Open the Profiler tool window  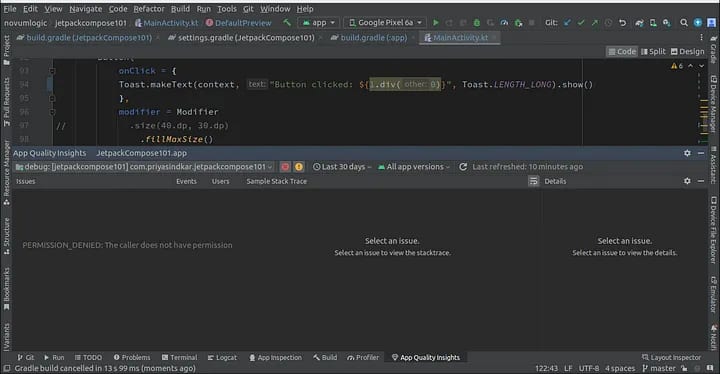click(x=363, y=357)
